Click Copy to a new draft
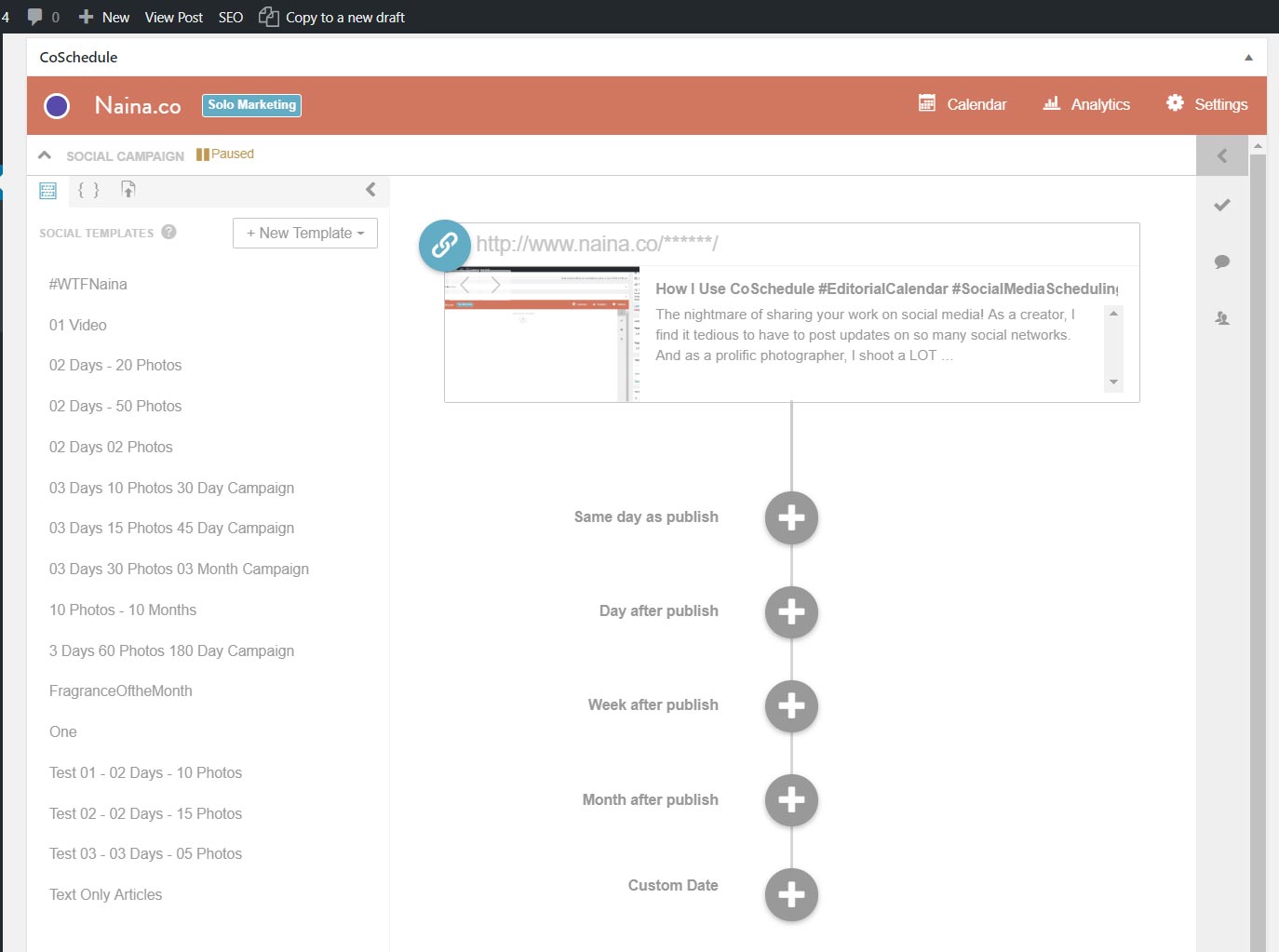Viewport: 1279px width, 952px height. [331, 17]
